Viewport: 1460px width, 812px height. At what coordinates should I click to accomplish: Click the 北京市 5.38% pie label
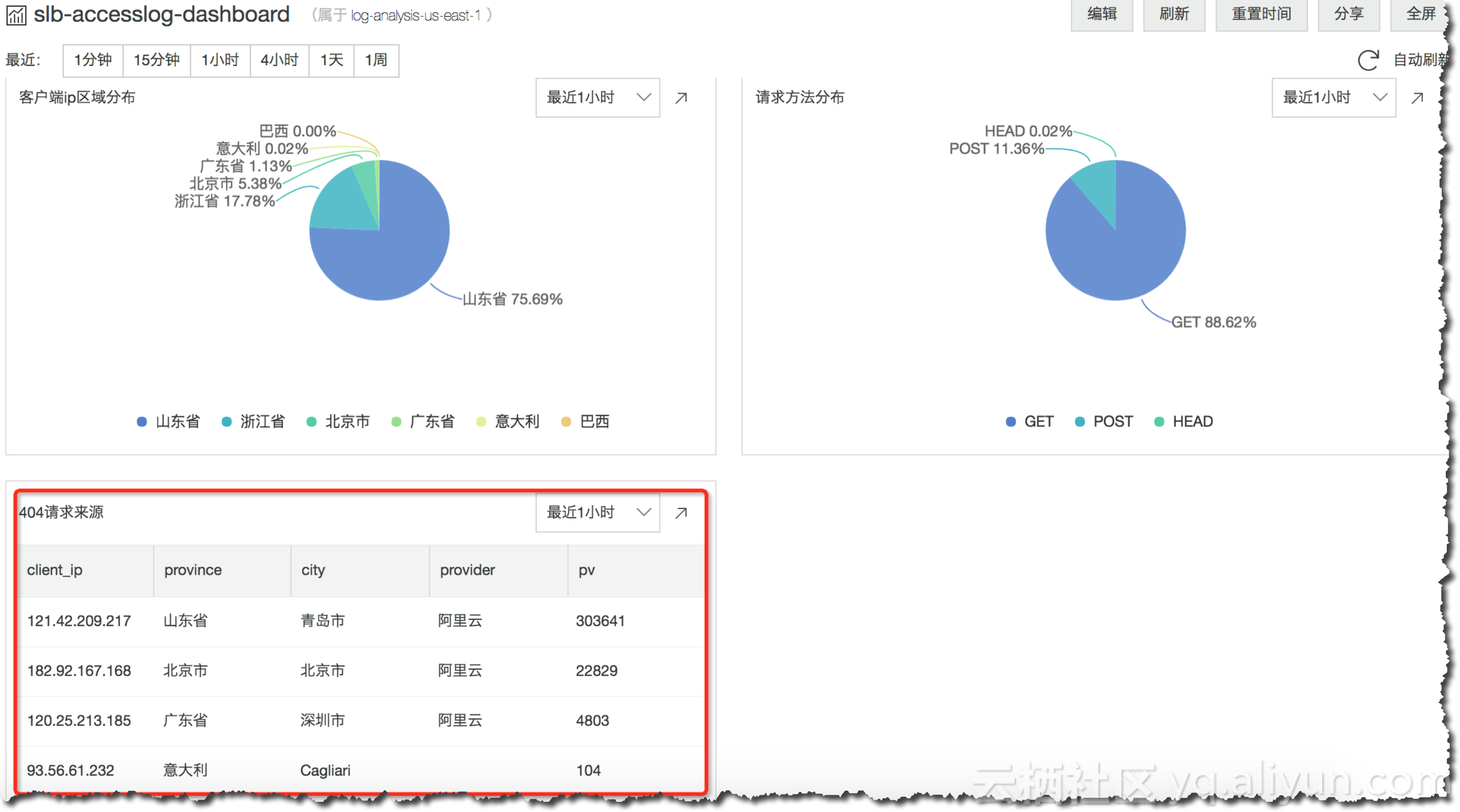pos(235,183)
